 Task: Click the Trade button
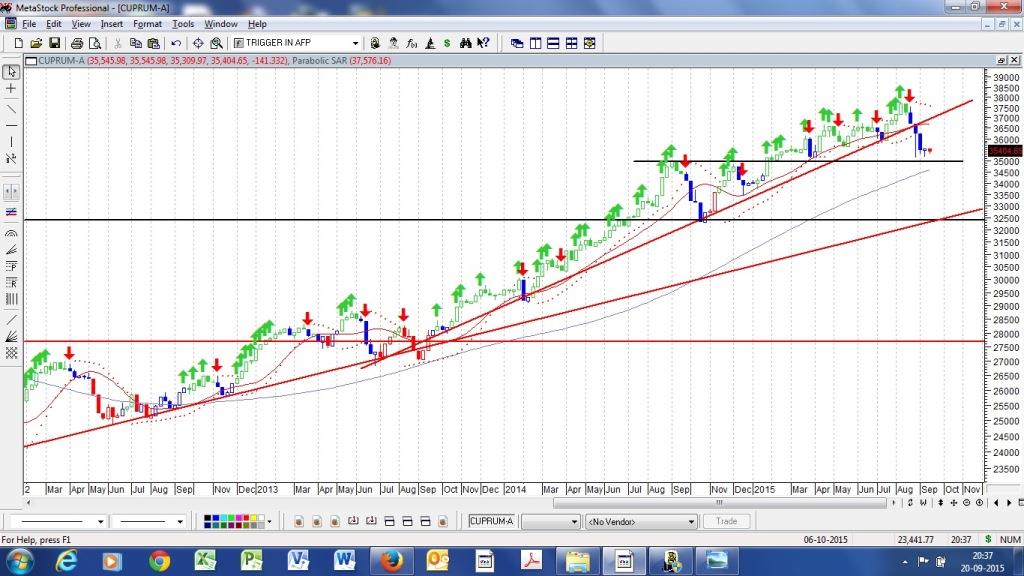click(726, 521)
